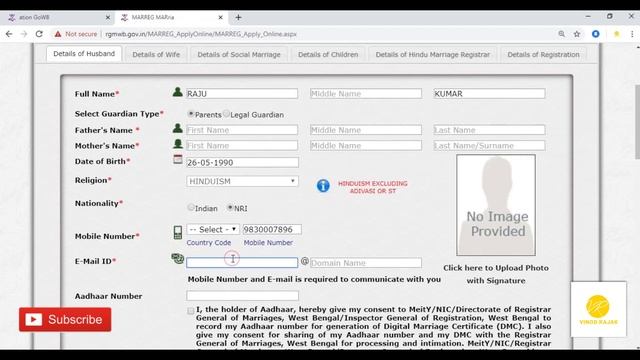Click Father's First Name field
This screenshot has width=640, height=360.
(x=242, y=130)
